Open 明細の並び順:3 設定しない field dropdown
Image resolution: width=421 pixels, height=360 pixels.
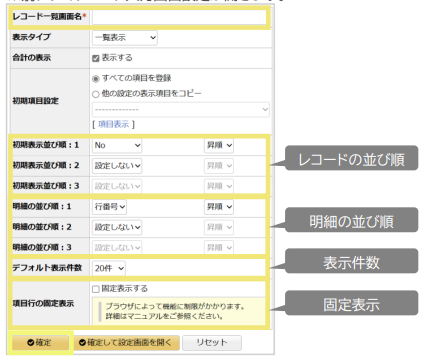click(x=117, y=248)
